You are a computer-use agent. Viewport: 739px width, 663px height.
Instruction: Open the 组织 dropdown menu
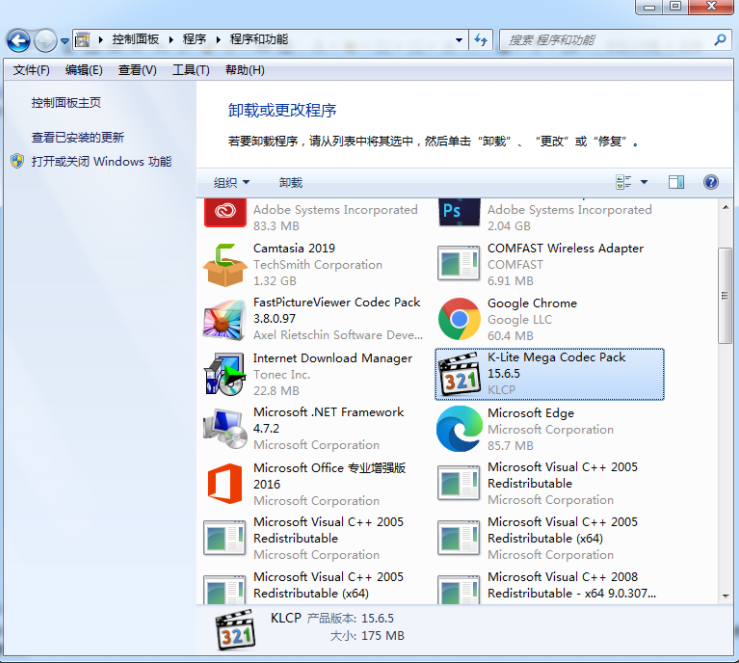click(x=231, y=183)
